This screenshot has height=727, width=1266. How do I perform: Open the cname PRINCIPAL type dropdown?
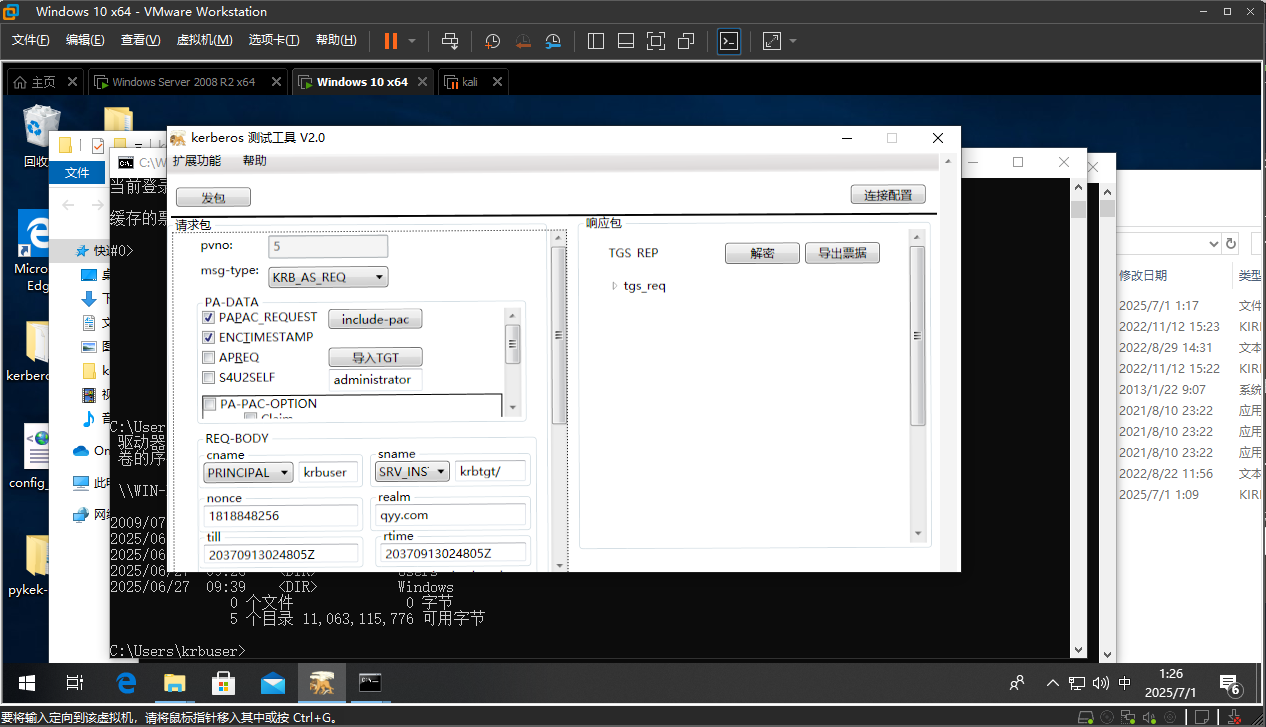click(x=248, y=472)
